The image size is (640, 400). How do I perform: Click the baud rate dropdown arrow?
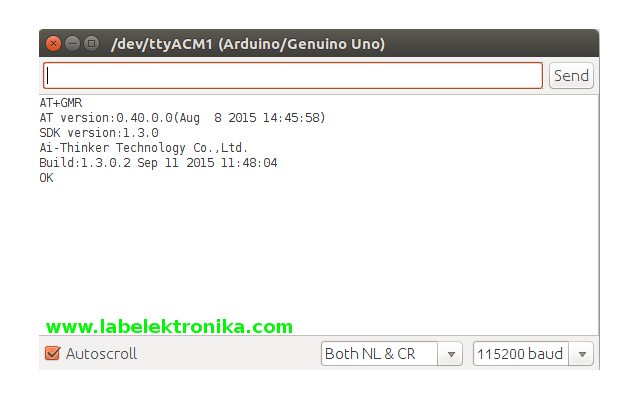point(582,354)
